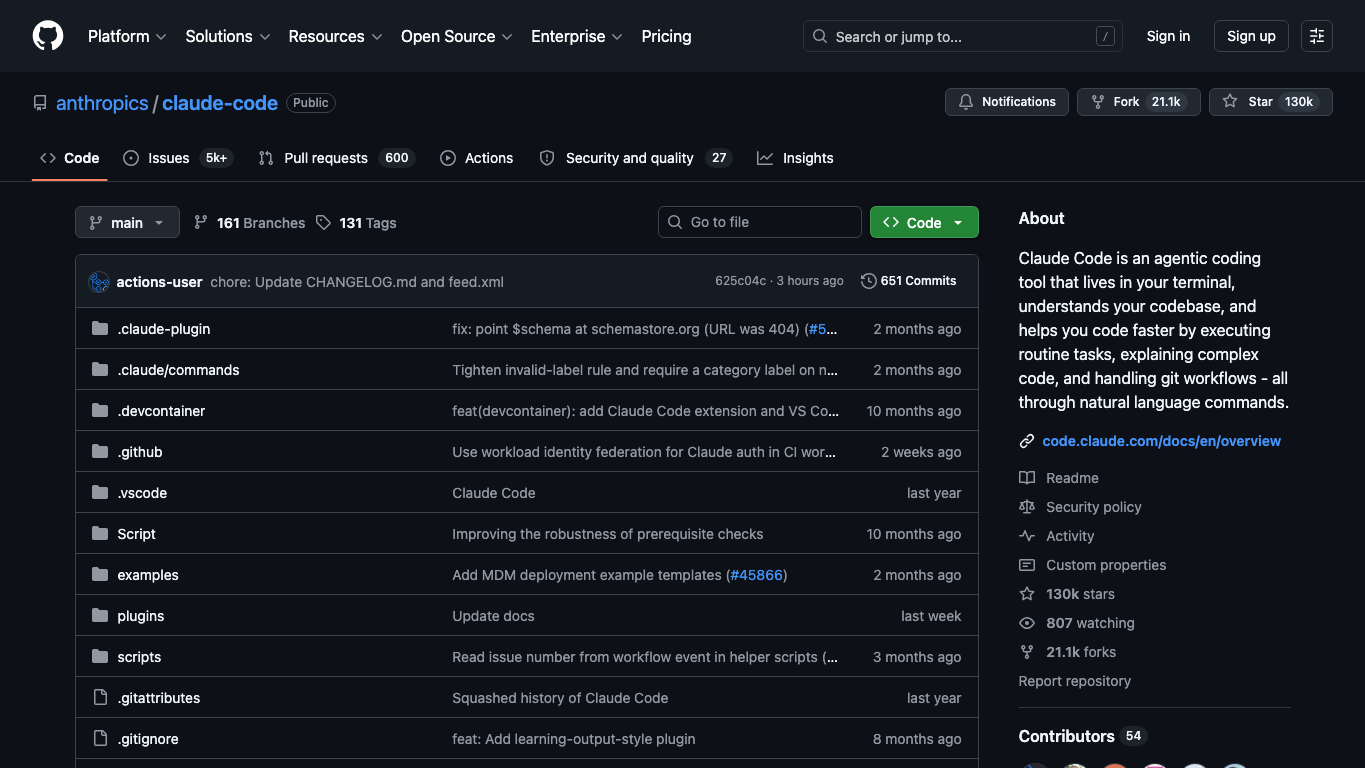This screenshot has height=768, width=1365.
Task: Click the link icon beside code.claude.com
Action: [1027, 441]
